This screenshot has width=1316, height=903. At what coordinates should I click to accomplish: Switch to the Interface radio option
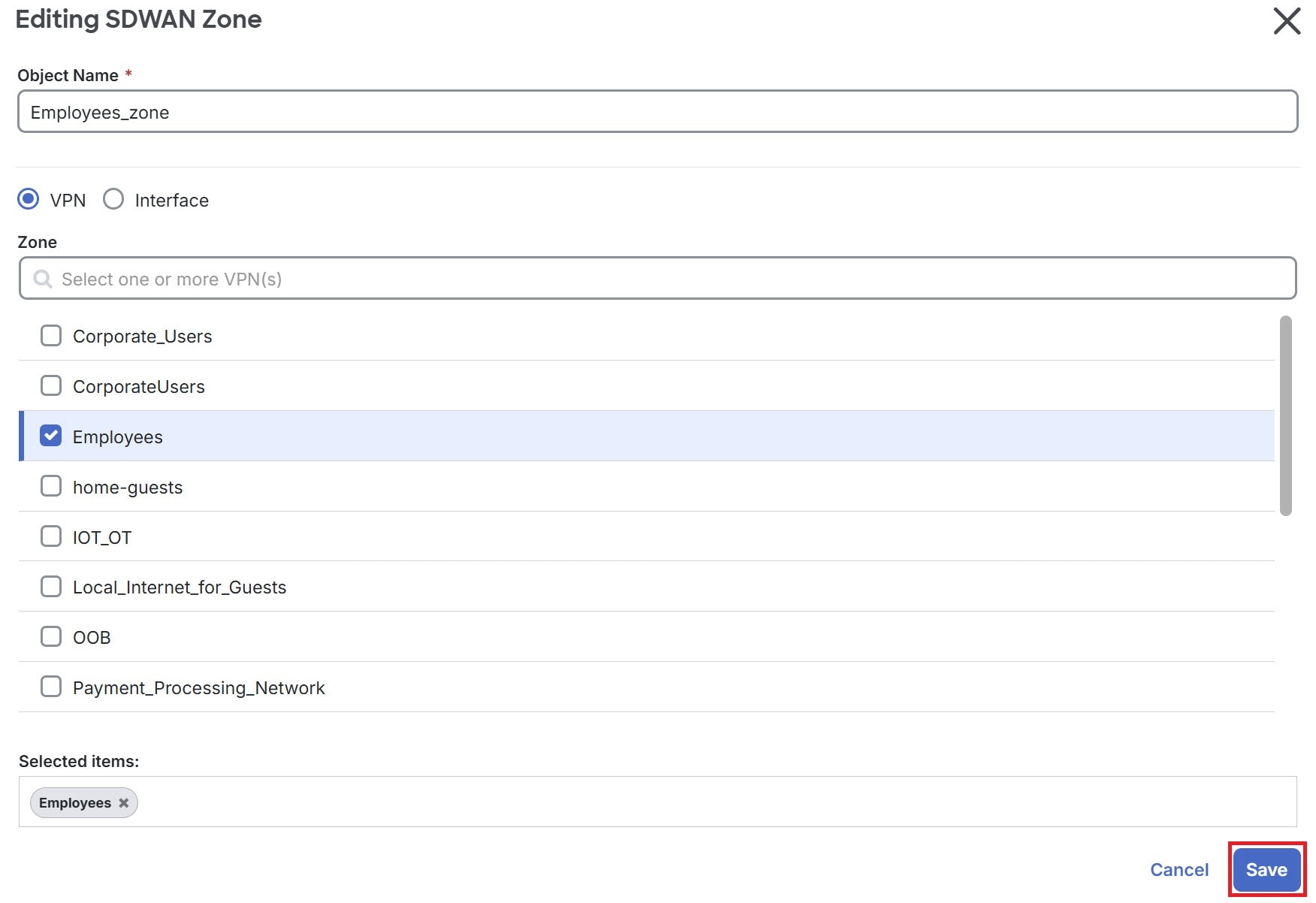click(x=113, y=199)
